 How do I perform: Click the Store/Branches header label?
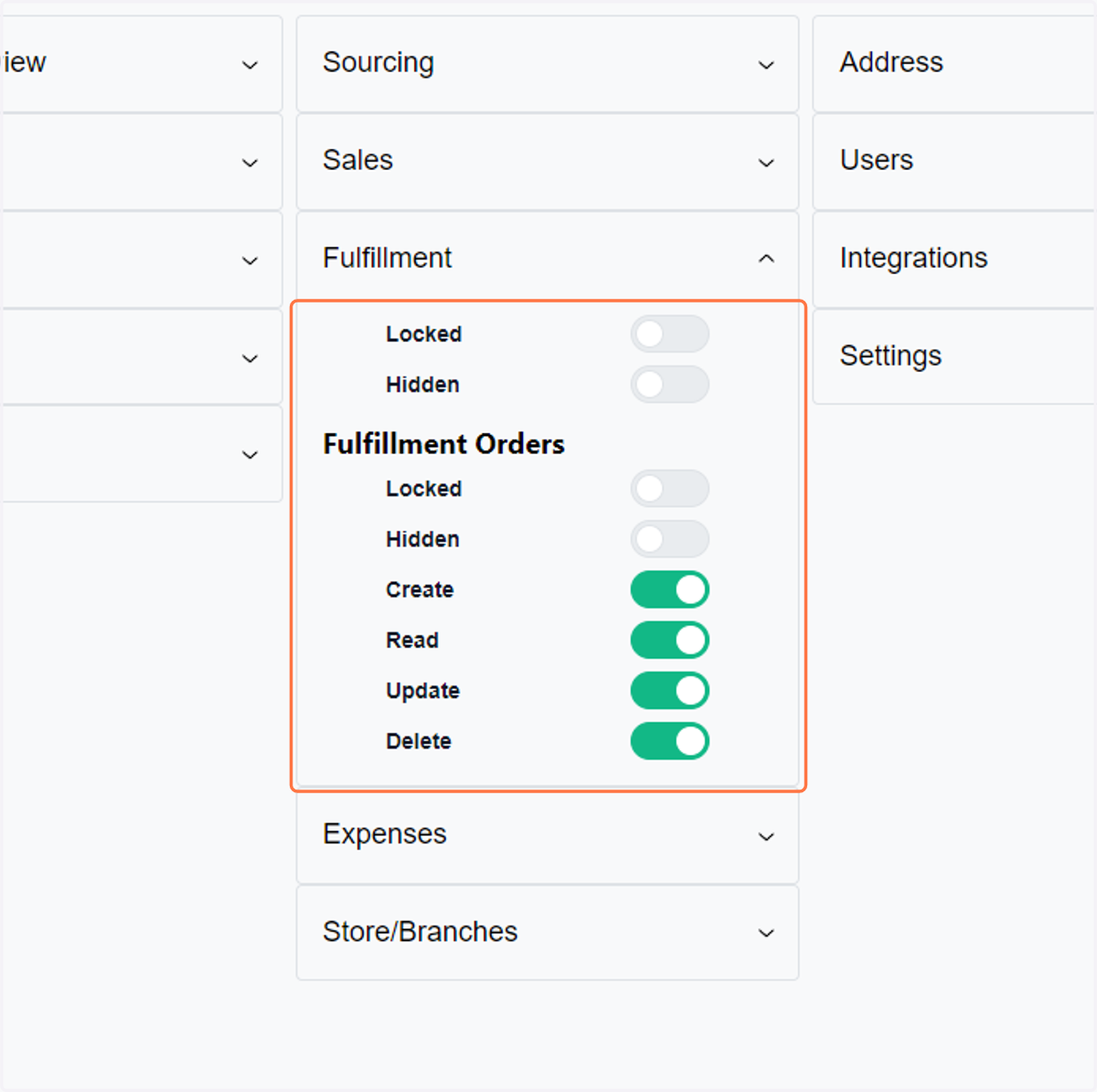pyautogui.click(x=420, y=931)
